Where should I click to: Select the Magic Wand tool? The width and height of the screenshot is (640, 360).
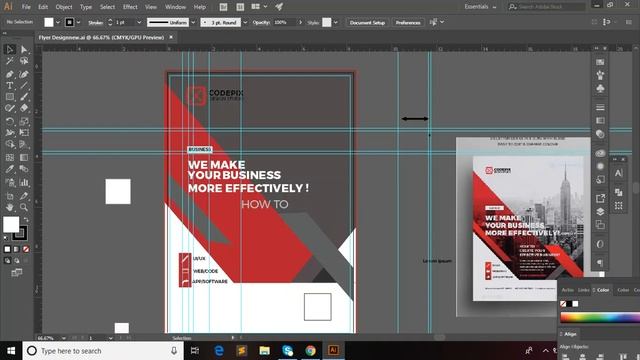(x=9, y=61)
